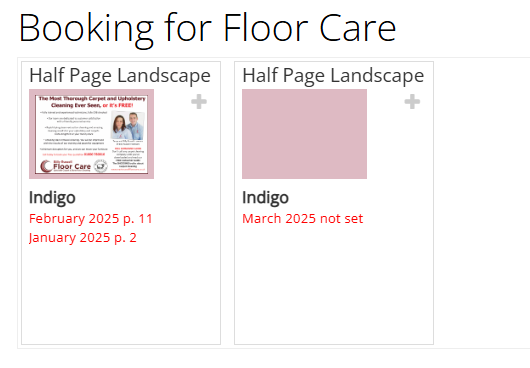530x368 pixels.
Task: Click the March 2025 not set link
Action: click(x=303, y=219)
